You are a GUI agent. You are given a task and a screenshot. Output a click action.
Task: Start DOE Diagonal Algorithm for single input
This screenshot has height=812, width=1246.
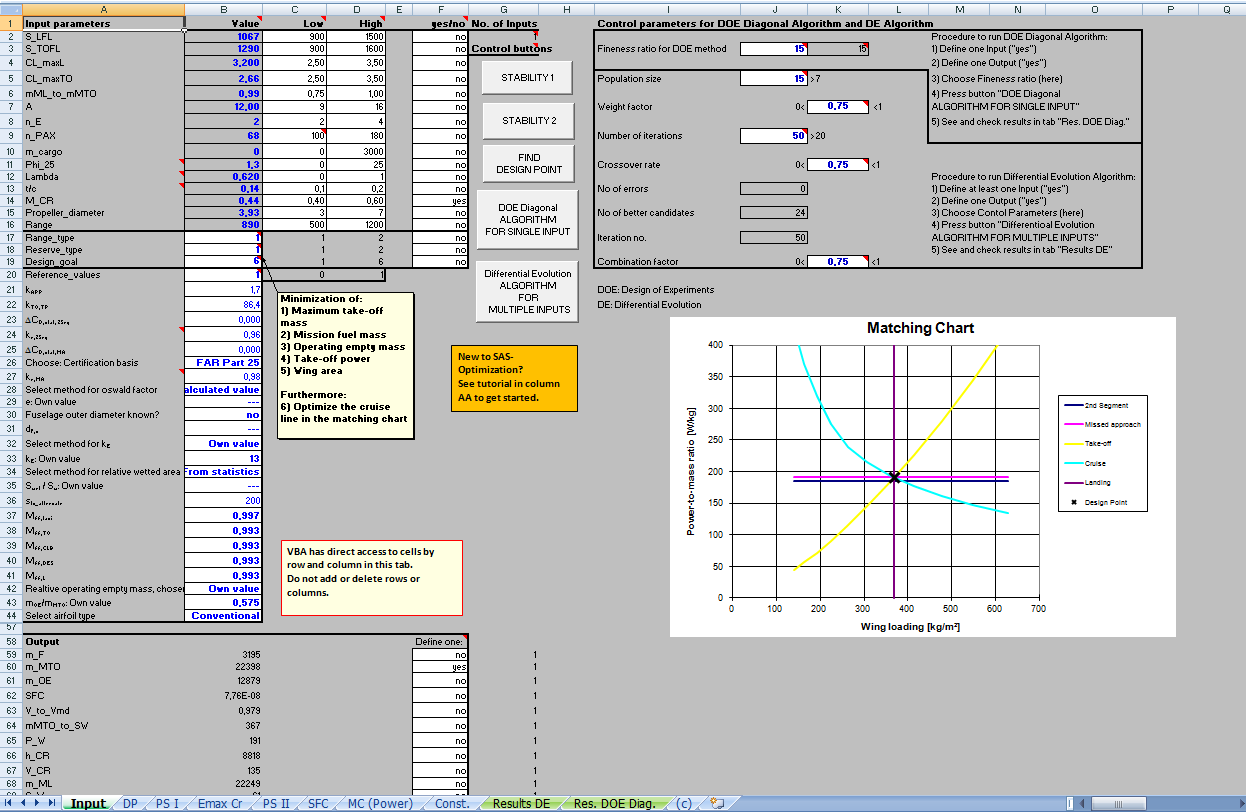(x=528, y=219)
